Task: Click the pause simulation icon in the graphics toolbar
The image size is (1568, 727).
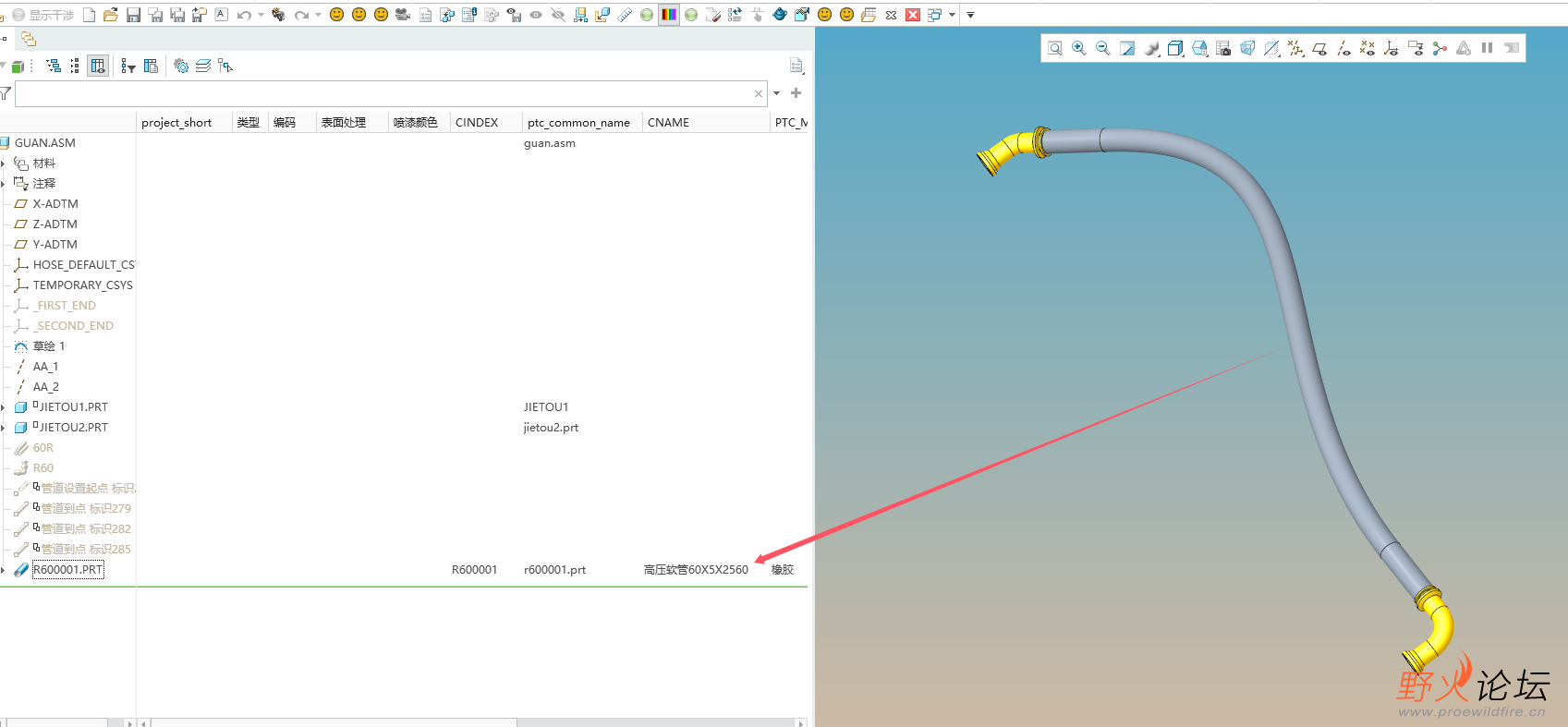Action: click(x=1488, y=49)
